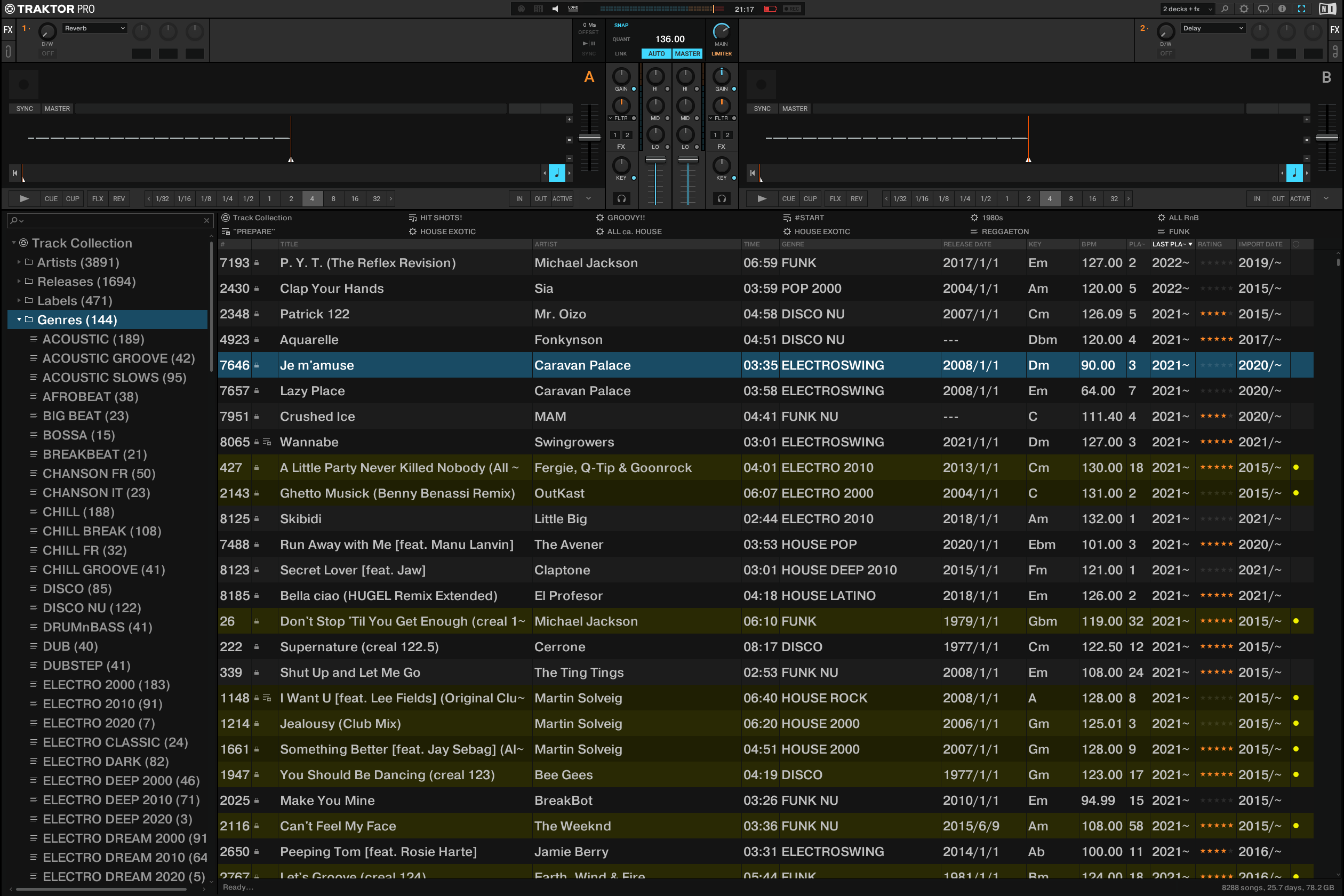Expand the Artists (3891) folder

[19, 262]
